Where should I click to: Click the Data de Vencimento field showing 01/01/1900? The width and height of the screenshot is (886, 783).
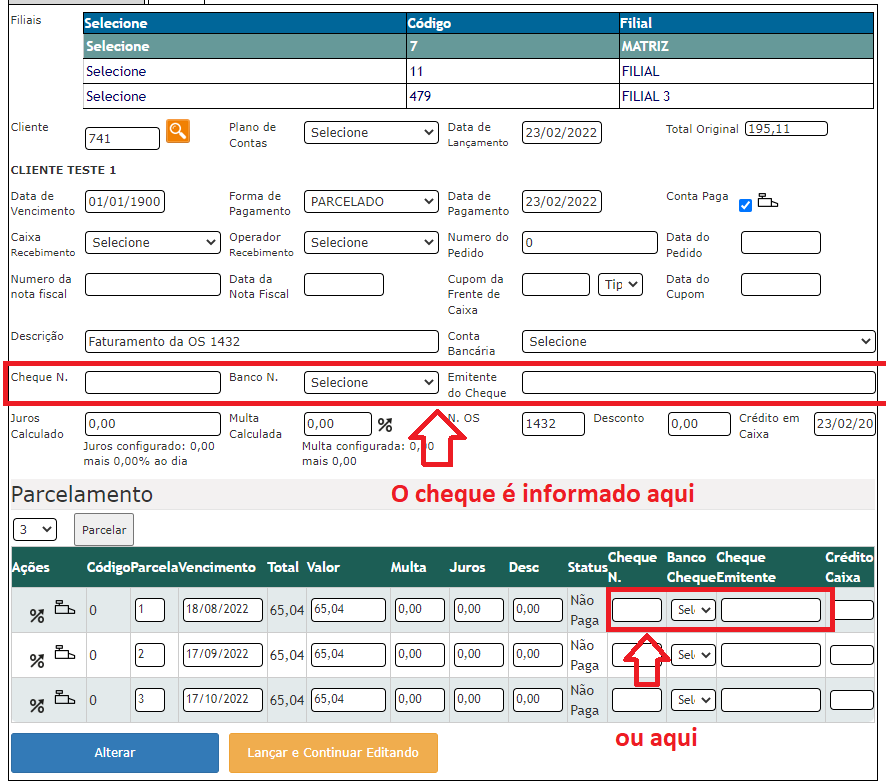[125, 202]
